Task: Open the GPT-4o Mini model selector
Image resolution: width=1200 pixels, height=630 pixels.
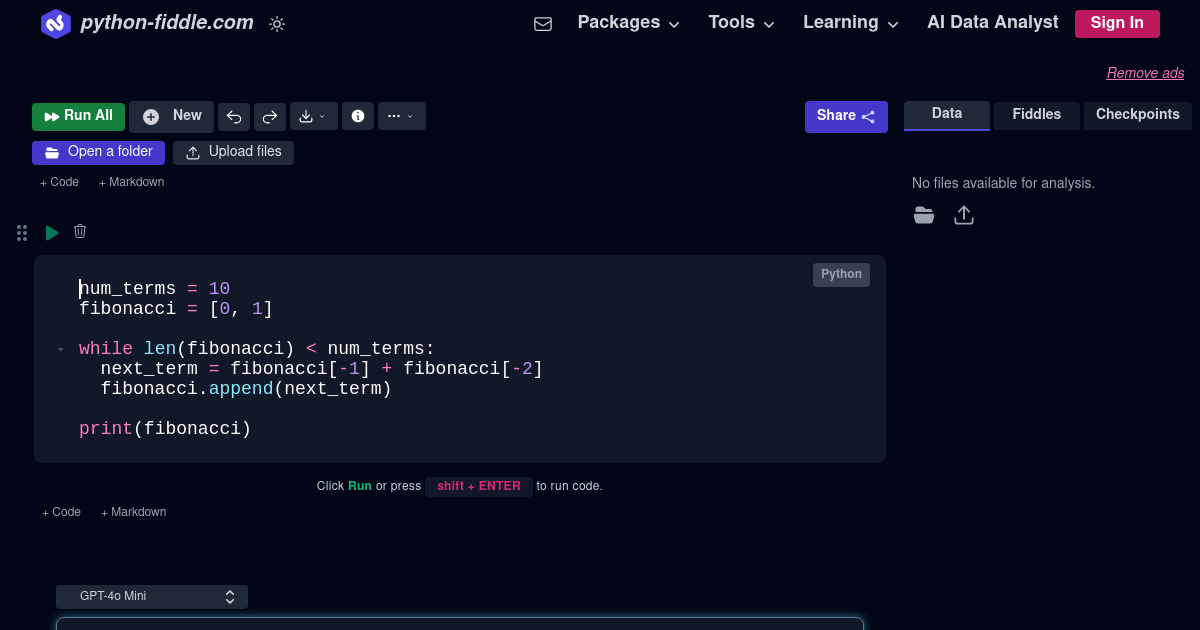Action: 151,596
